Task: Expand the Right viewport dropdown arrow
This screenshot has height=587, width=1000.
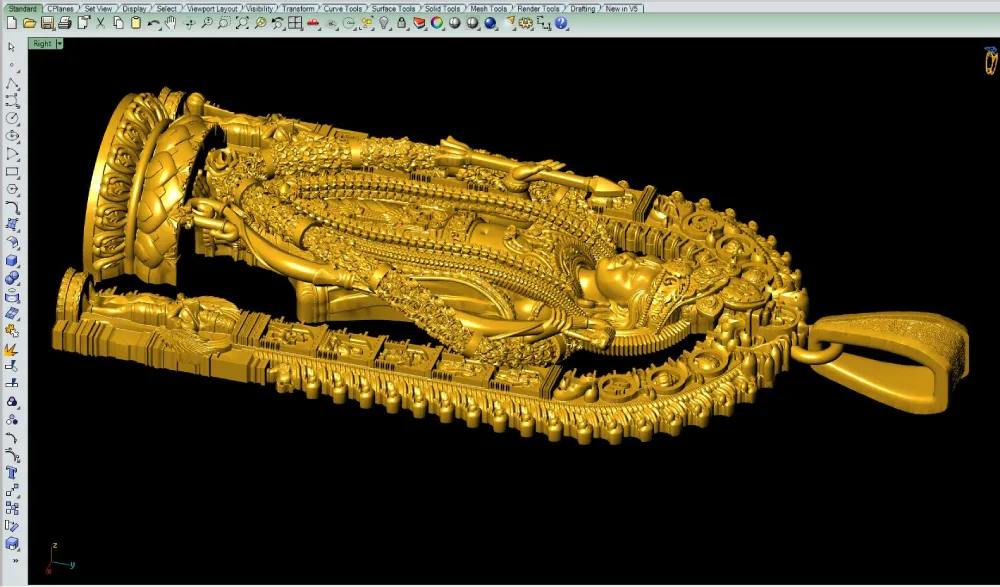Action: click(x=59, y=43)
